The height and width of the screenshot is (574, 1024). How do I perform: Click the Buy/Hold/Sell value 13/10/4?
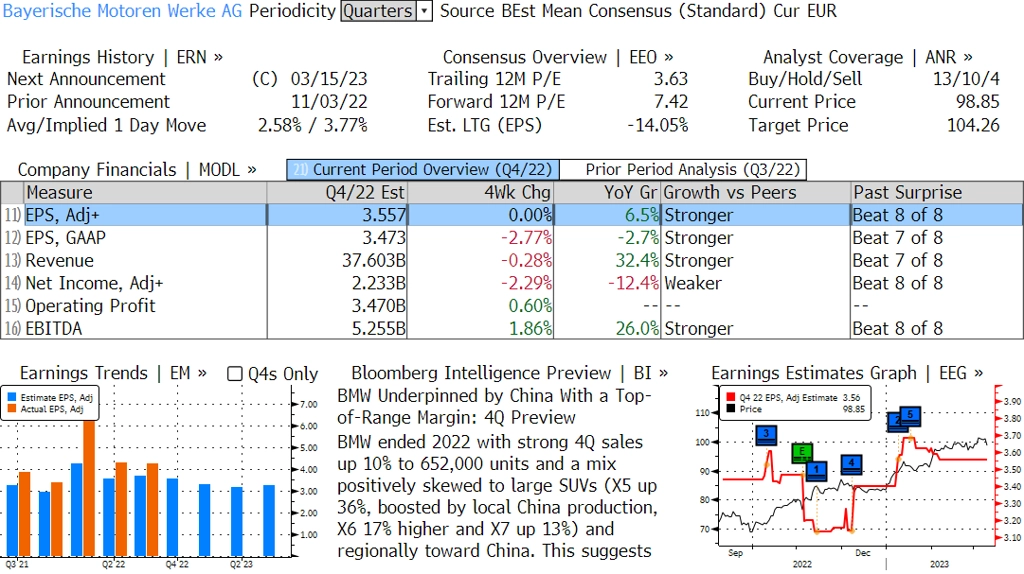pyautogui.click(x=966, y=79)
